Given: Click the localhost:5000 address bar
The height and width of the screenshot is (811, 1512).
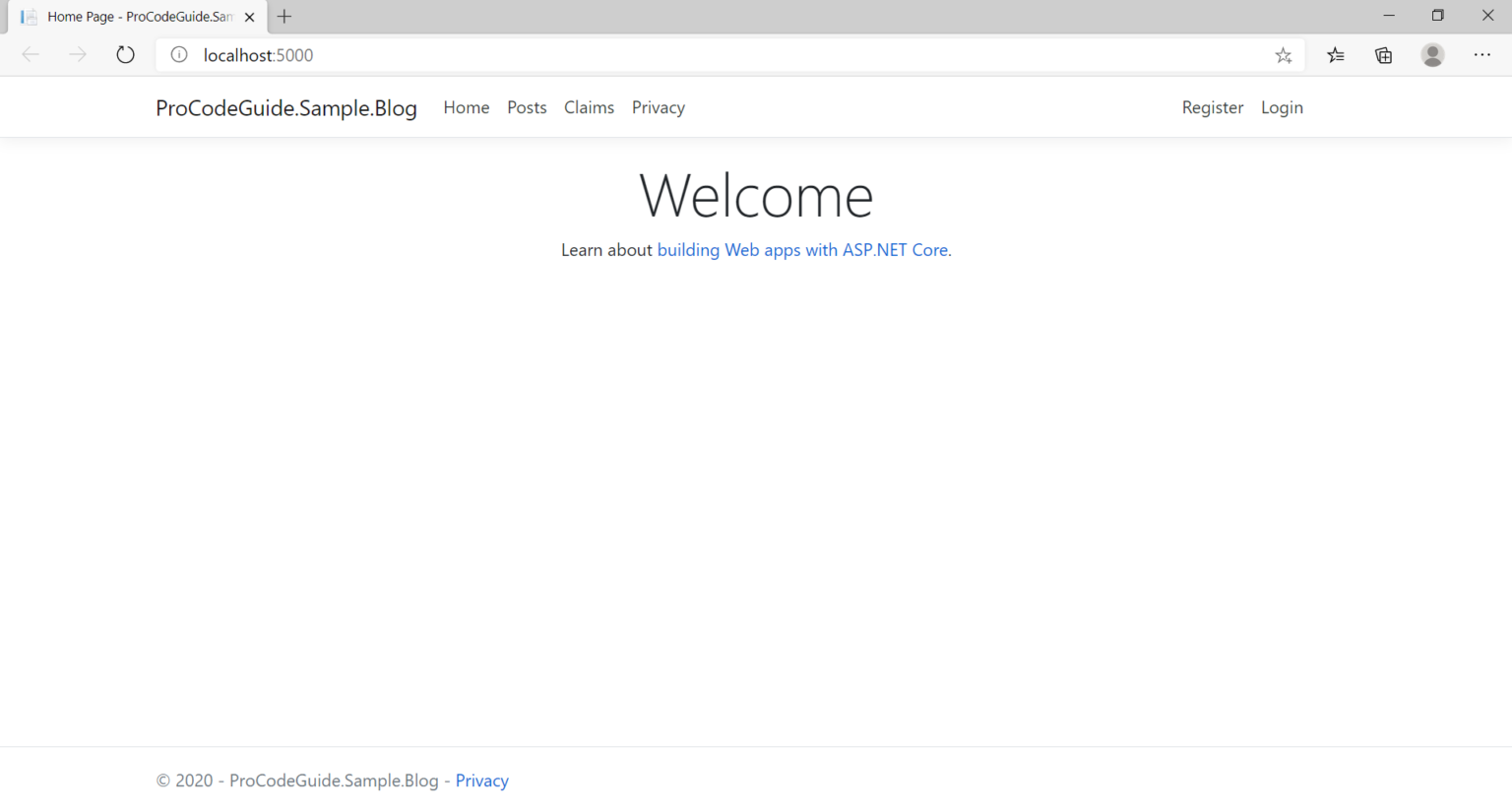Looking at the screenshot, I should coord(689,55).
